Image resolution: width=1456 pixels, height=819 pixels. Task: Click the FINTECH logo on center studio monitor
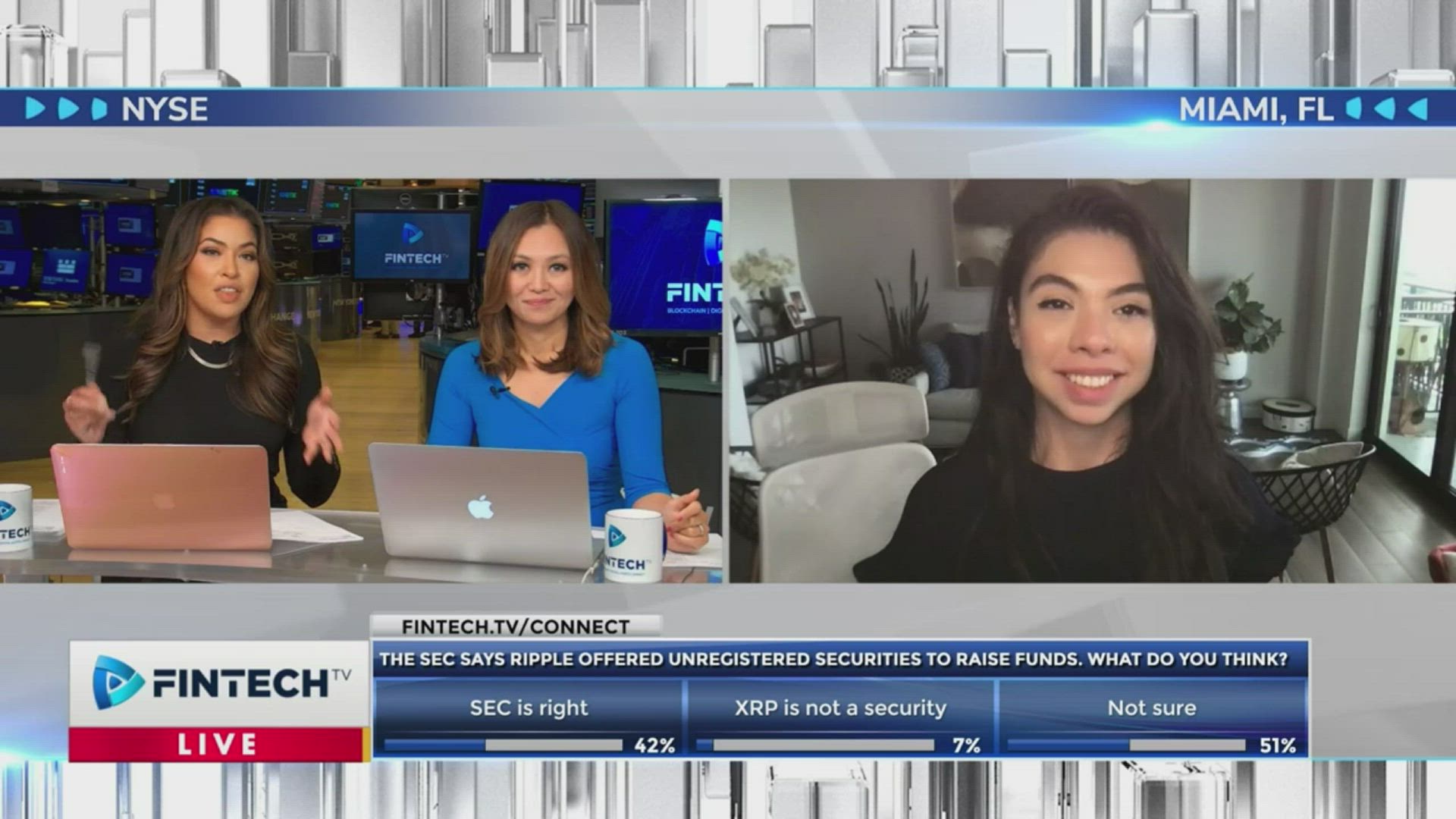pyautogui.click(x=413, y=245)
